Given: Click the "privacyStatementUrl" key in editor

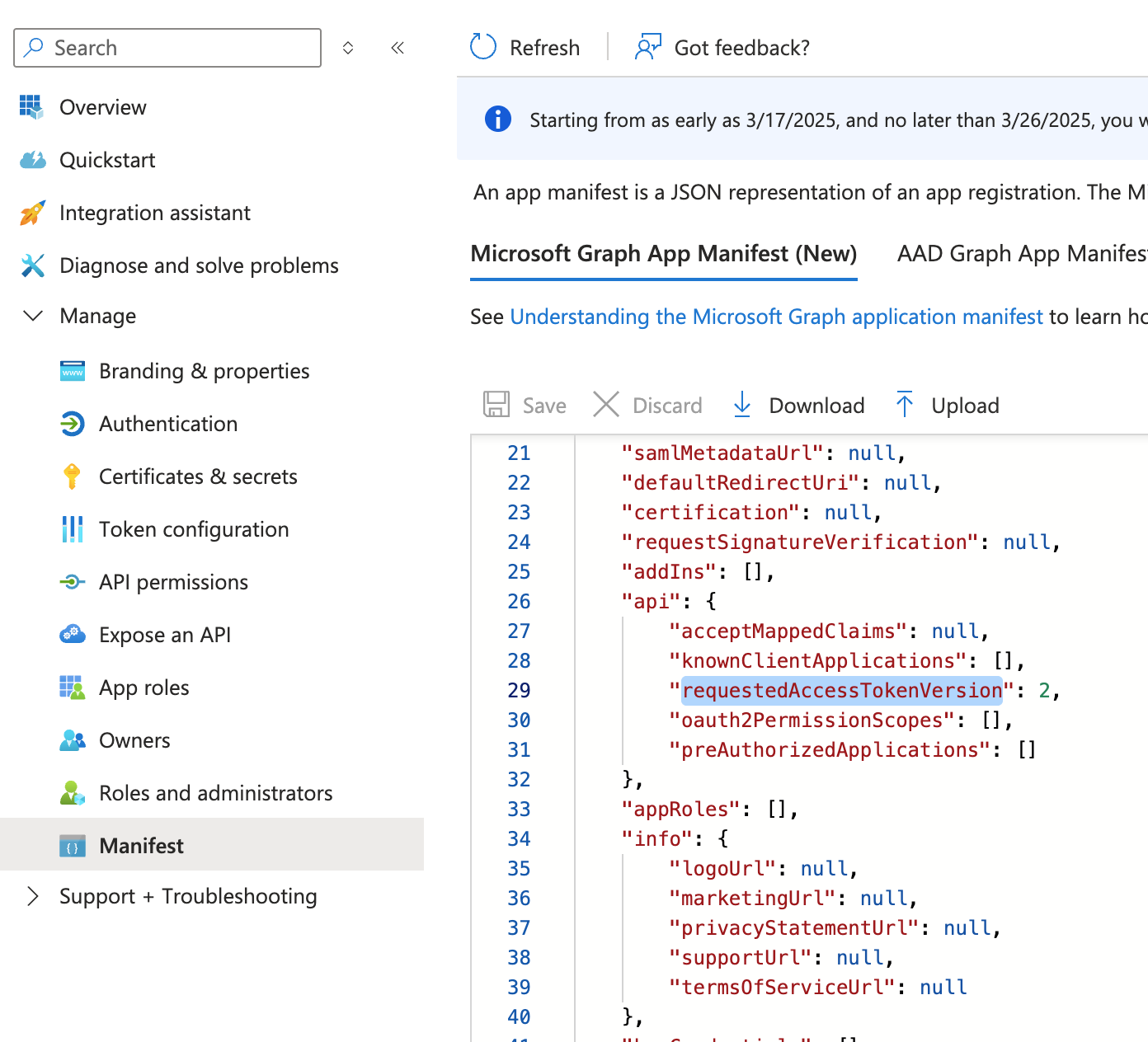Looking at the screenshot, I should click(793, 927).
